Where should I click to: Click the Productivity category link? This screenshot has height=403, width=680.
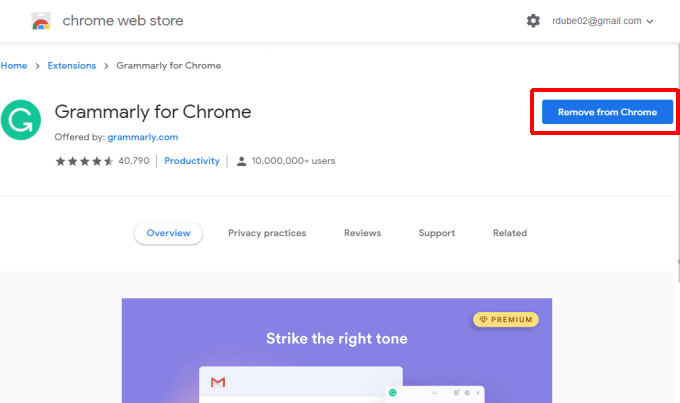coord(192,161)
